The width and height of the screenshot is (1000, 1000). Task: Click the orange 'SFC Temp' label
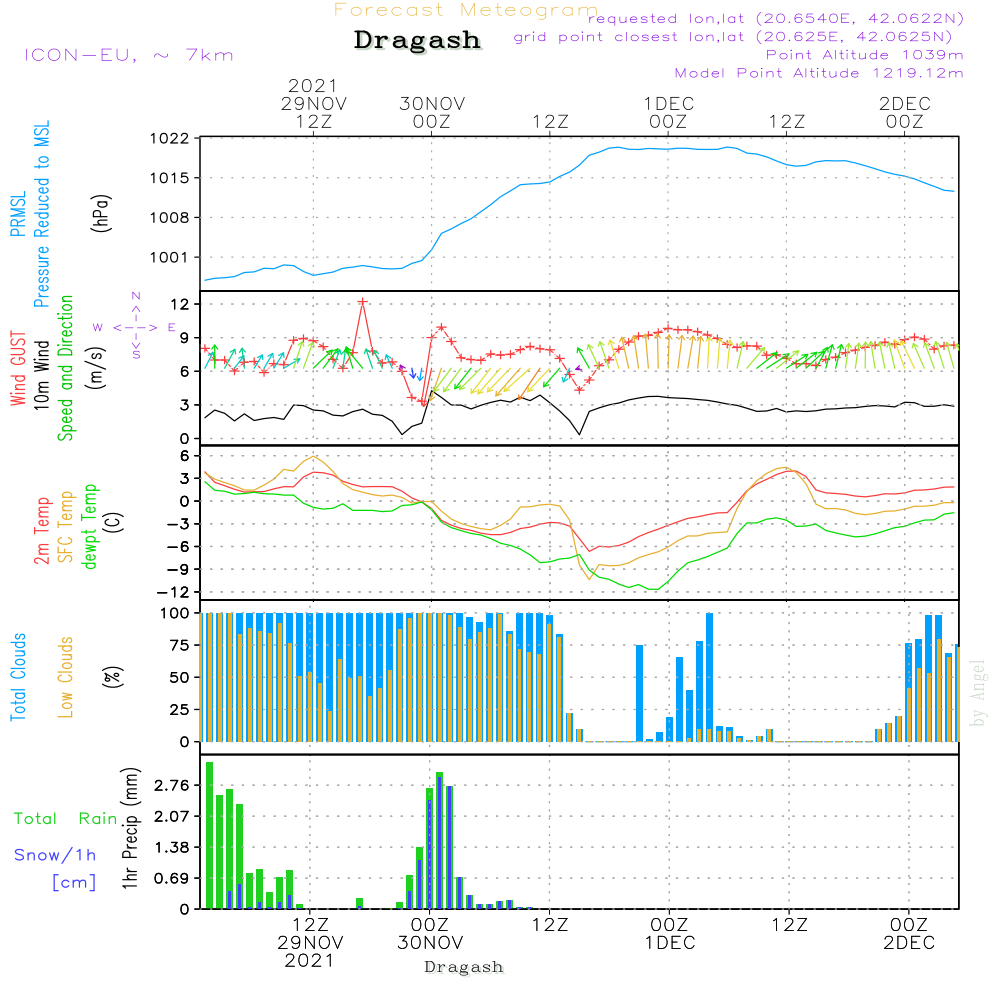65,527
